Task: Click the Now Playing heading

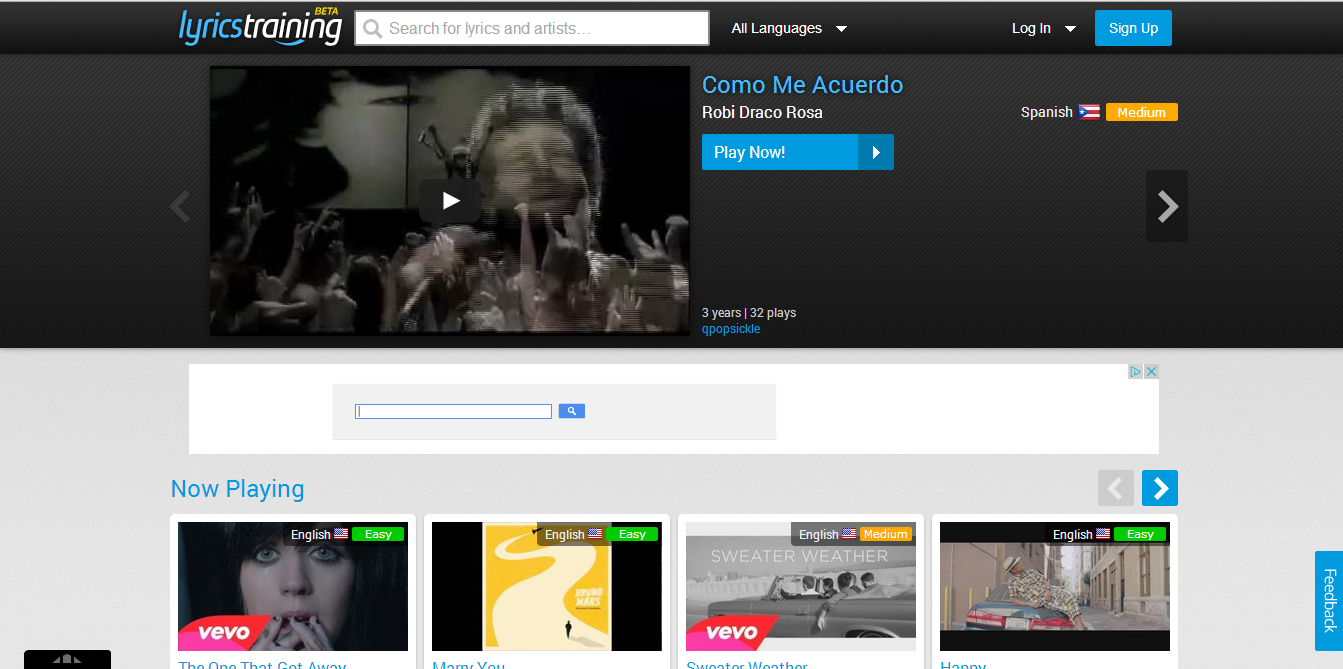Action: click(x=237, y=488)
